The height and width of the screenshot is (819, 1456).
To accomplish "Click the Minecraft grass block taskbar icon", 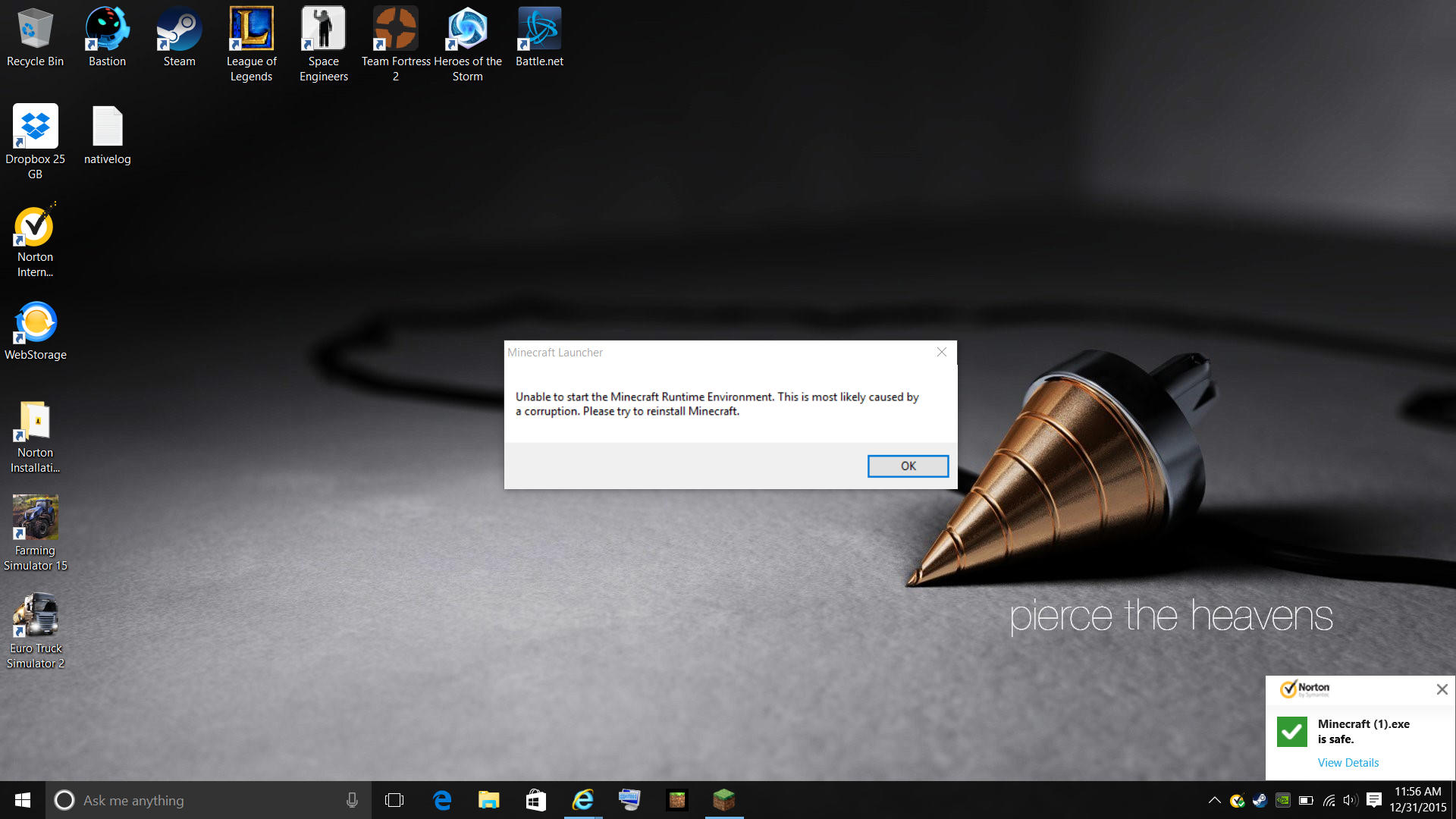I will pos(723,799).
